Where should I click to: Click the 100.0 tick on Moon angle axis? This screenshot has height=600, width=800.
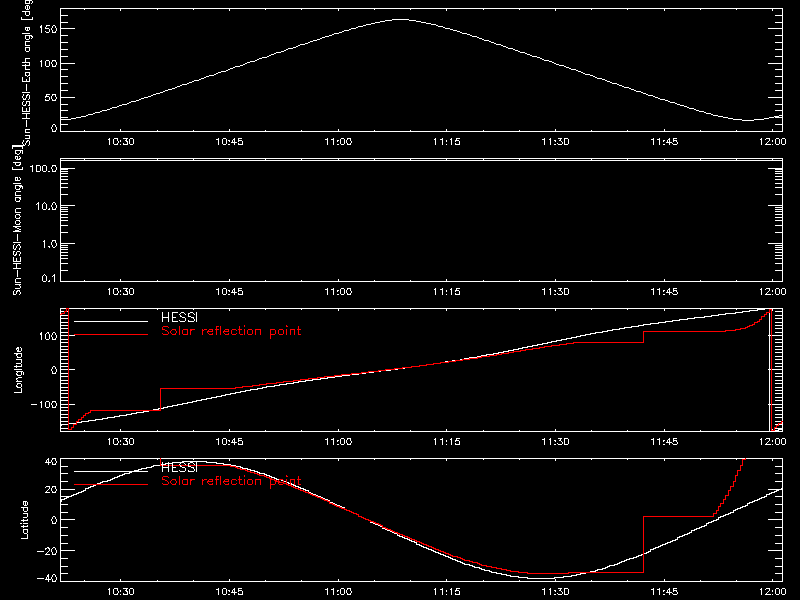(43, 168)
